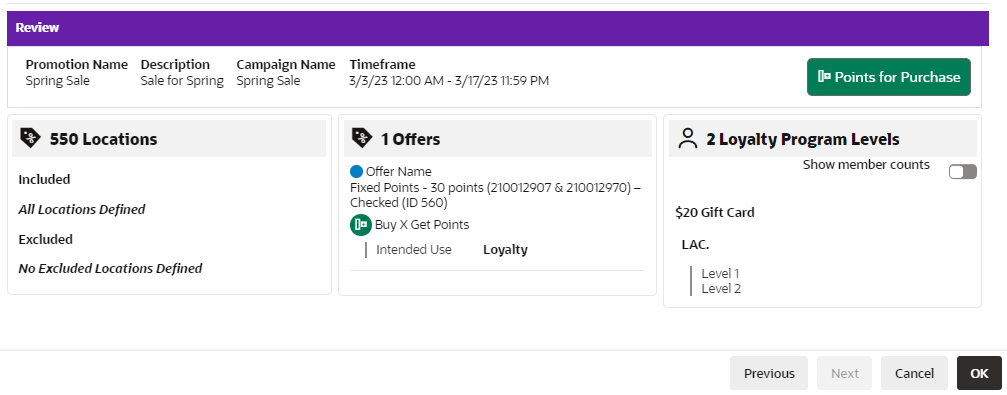Click the timeframe 3/3/23 12:00 AM - 3/17/23 11:59 PM

pyautogui.click(x=449, y=81)
